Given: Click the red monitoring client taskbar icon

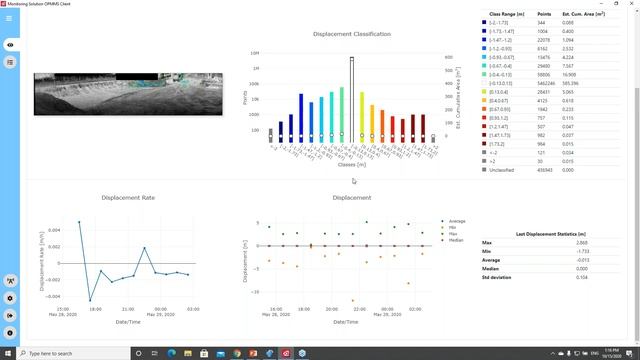Looking at the screenshot, I should (286, 353).
